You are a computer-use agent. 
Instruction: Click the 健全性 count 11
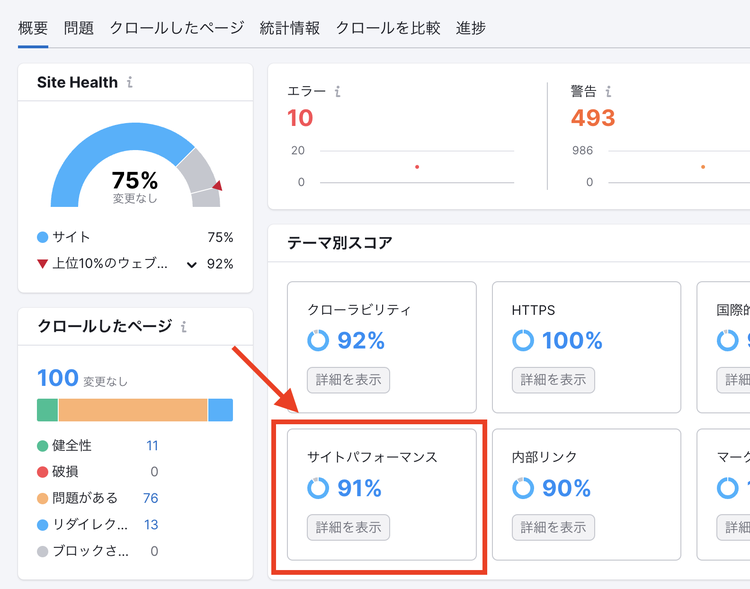pos(152,445)
